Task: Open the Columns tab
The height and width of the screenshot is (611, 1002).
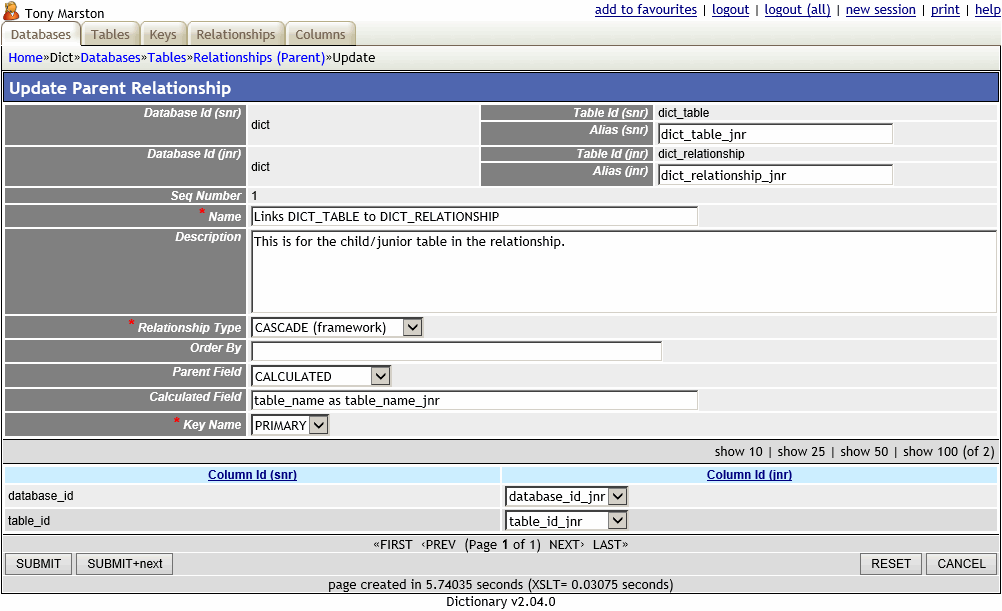Action: (320, 34)
